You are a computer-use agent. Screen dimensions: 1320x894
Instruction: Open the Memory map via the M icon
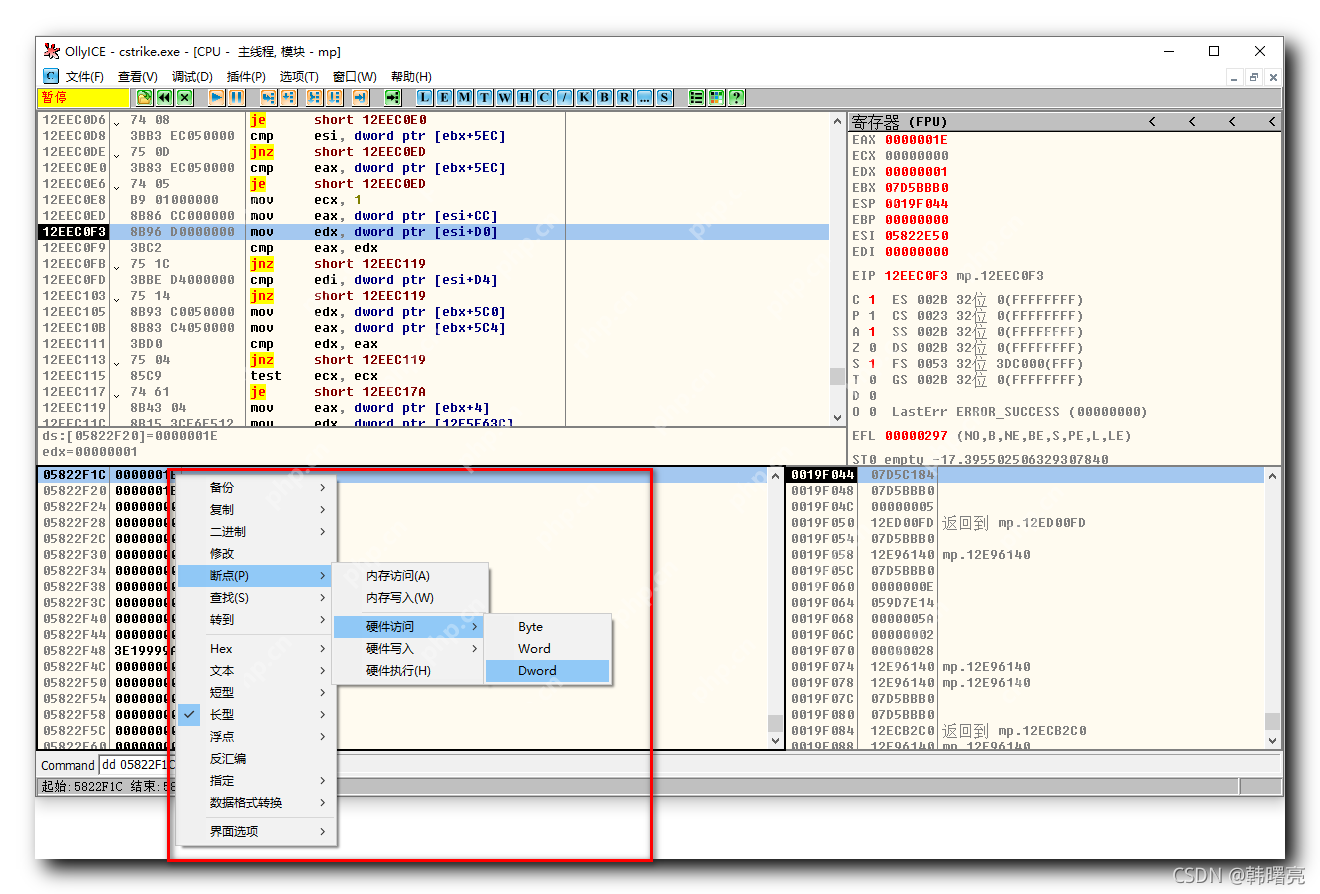463,97
